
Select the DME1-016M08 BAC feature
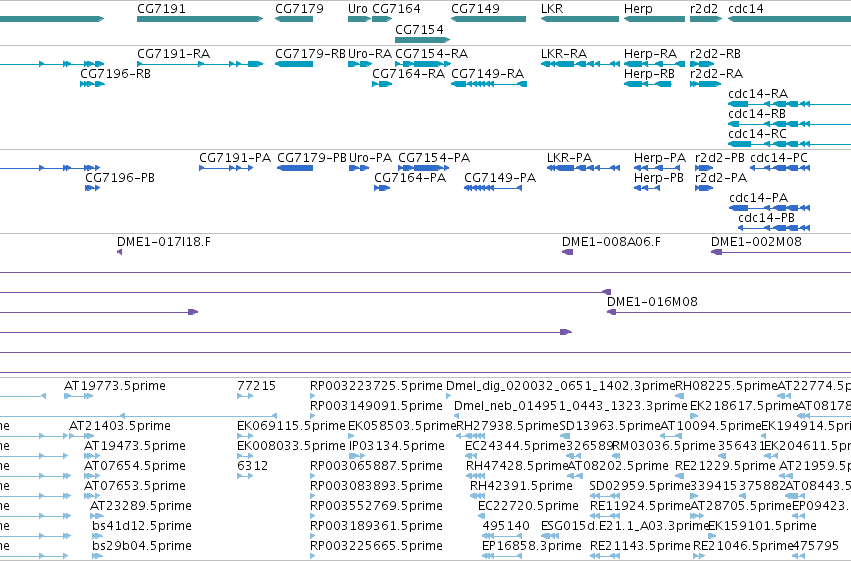729,313
